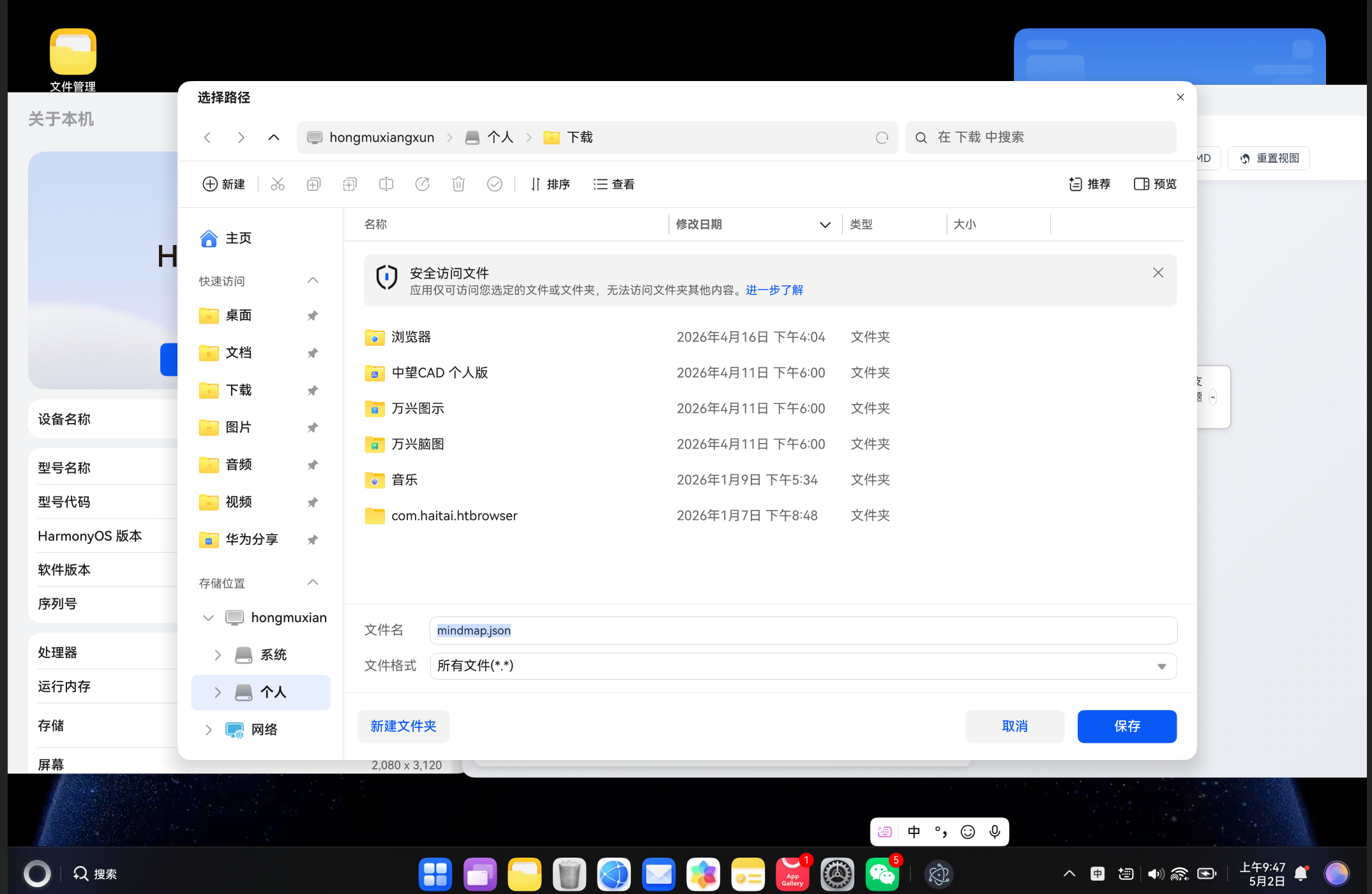
Task: Select 图片 in quick access
Action: (238, 428)
